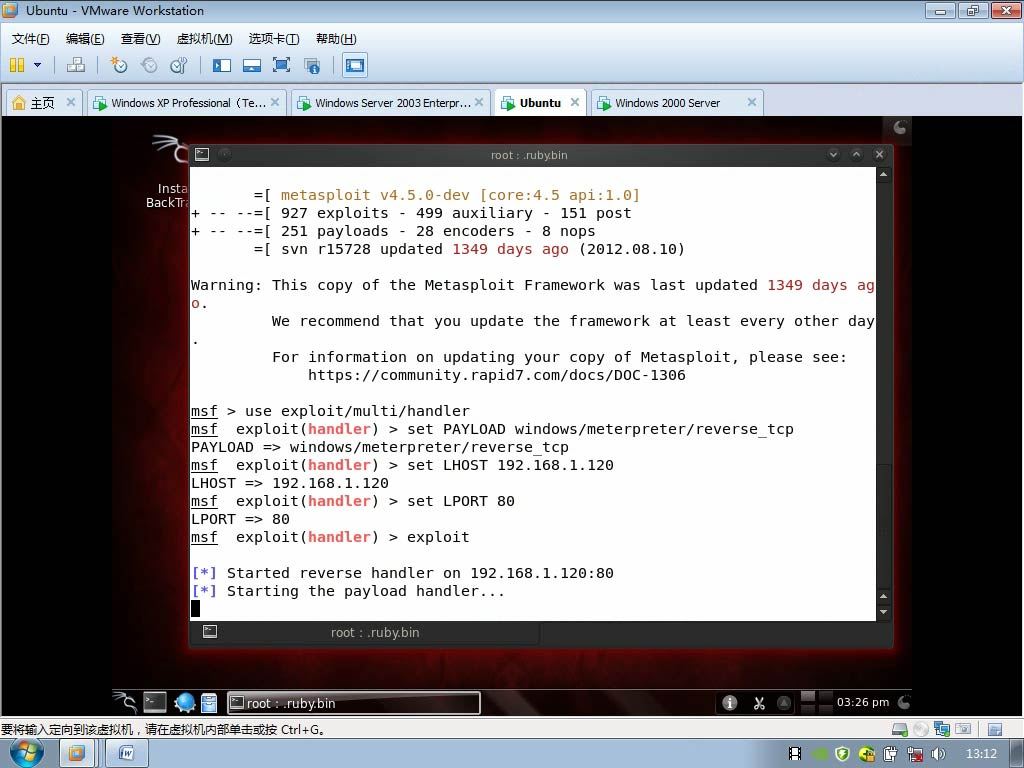Open the snapshot manager icon
This screenshot has width=1024, height=768.
pos(178,65)
